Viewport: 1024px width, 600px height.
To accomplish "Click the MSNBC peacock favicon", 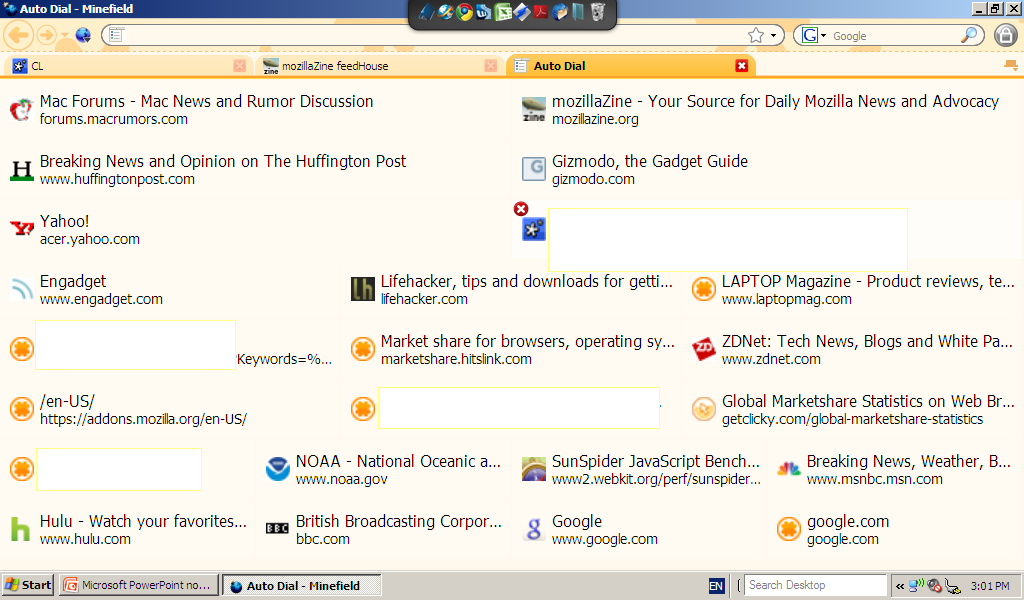I will pyautogui.click(x=788, y=469).
